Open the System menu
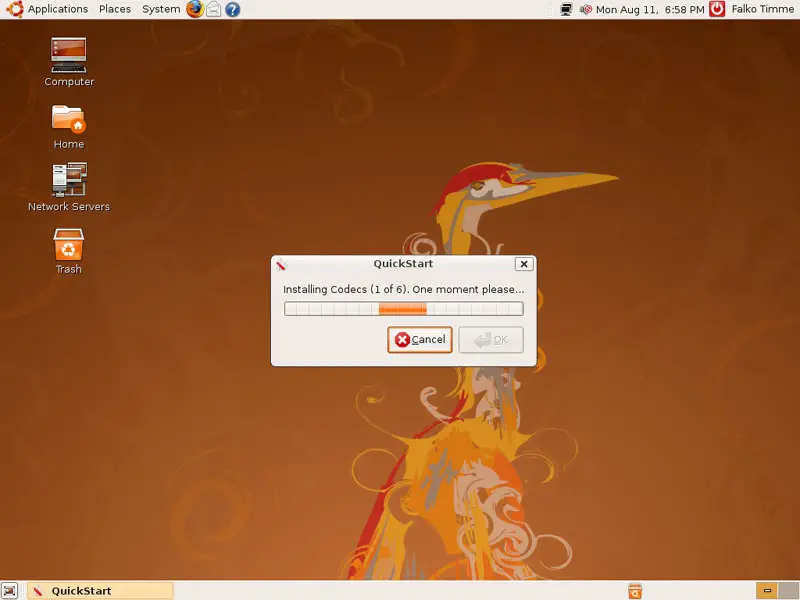This screenshot has width=800, height=600. 161,9
